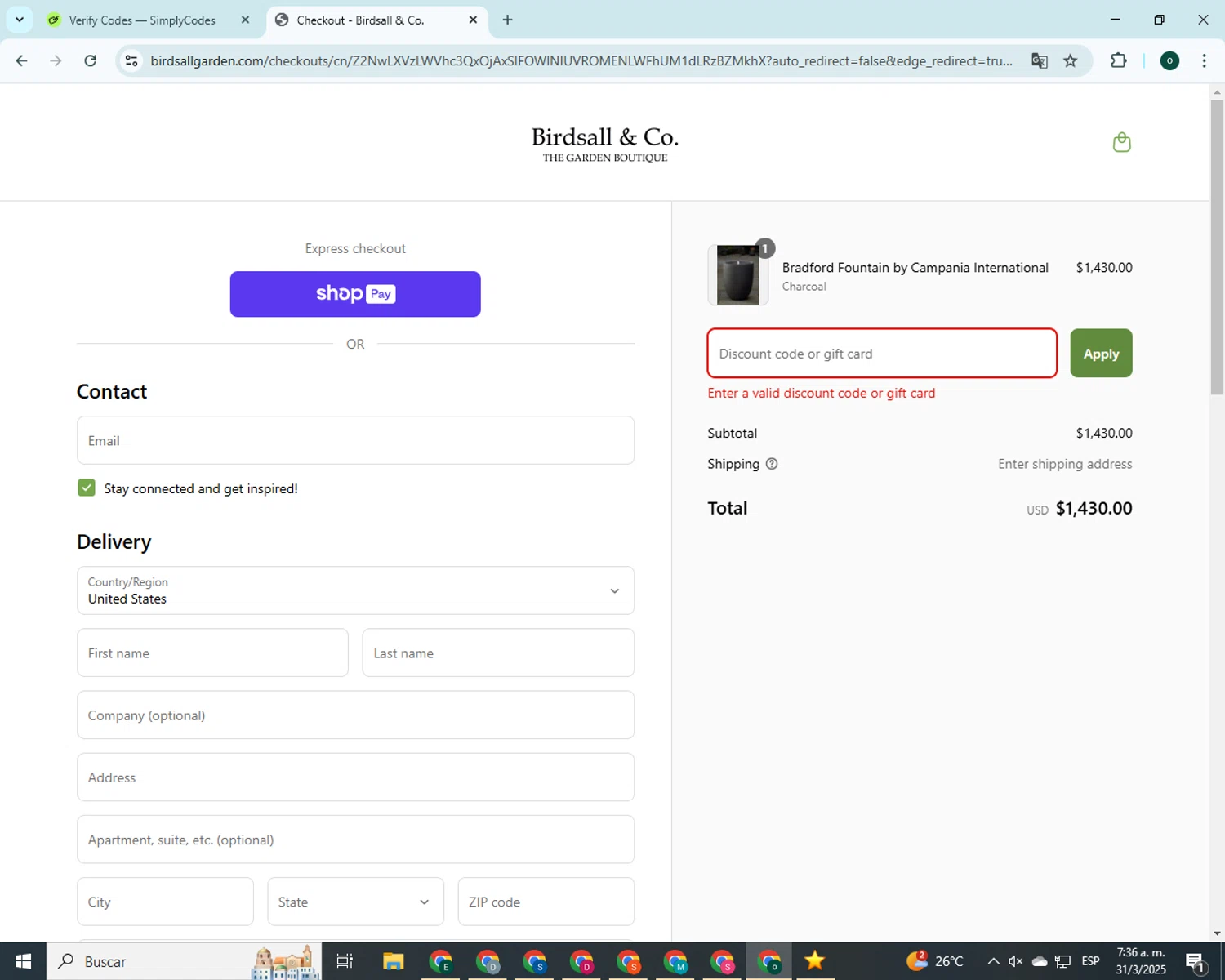This screenshot has width=1225, height=980.
Task: Pay with the Shop Pay button
Action: point(355,294)
